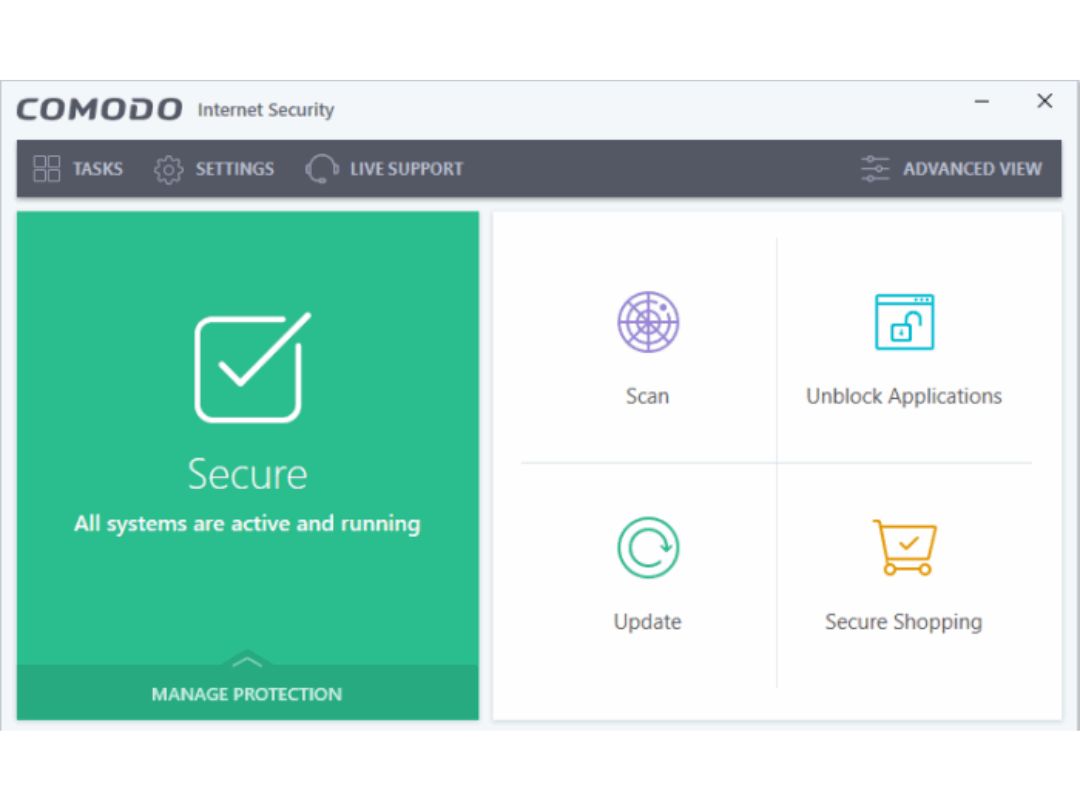Minimize the Comodo window
This screenshot has width=1080, height=810.
(982, 101)
